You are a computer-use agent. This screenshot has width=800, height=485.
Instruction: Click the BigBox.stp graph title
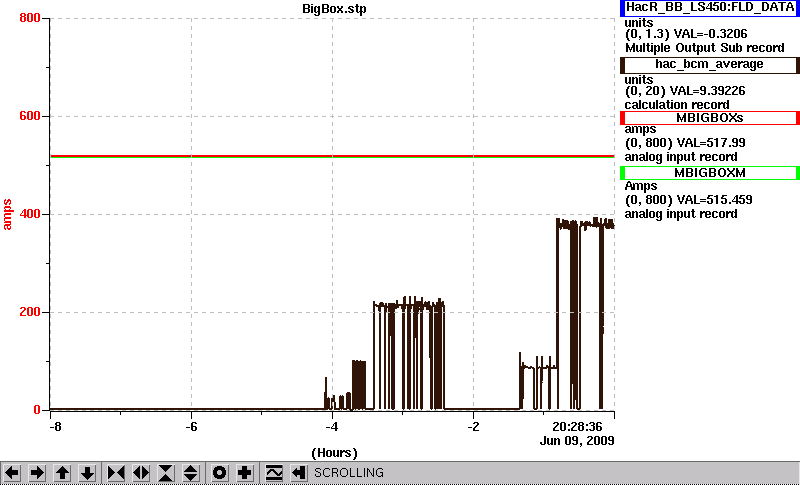click(x=334, y=9)
